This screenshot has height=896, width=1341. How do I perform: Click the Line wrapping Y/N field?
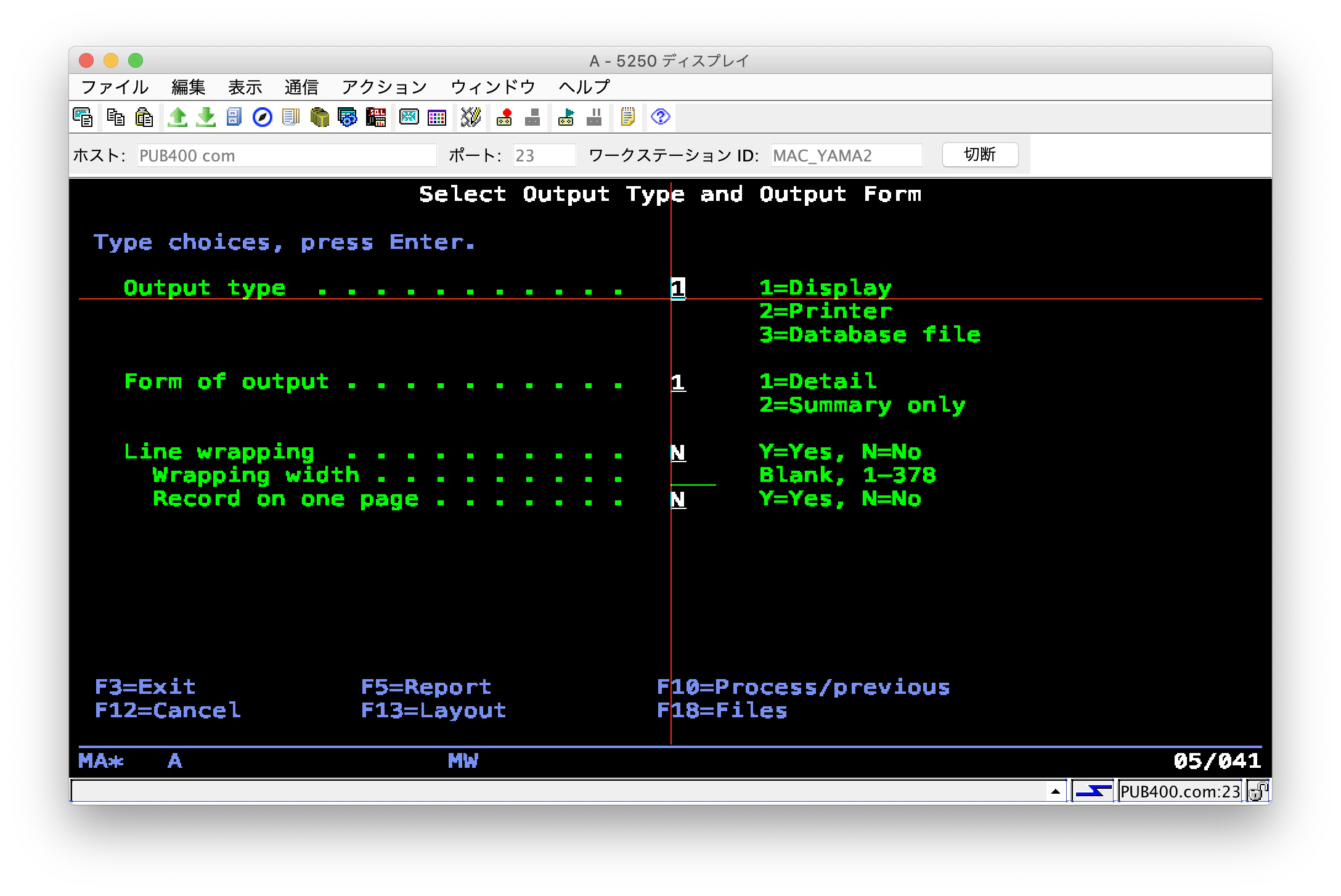pos(678,452)
